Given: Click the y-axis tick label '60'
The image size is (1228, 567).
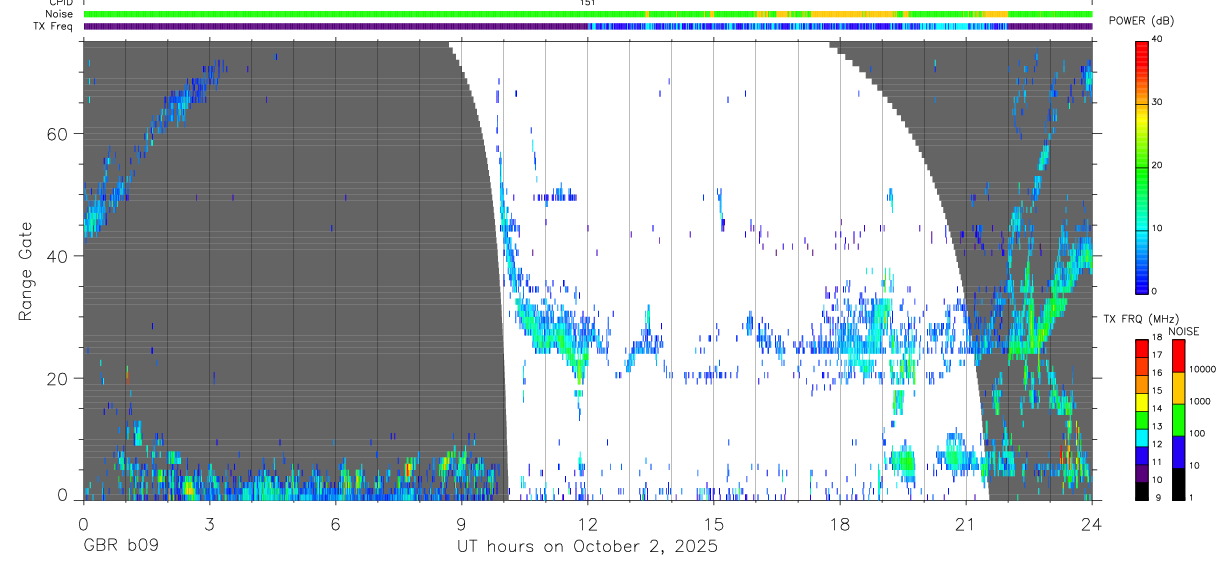Looking at the screenshot, I should 58,134.
